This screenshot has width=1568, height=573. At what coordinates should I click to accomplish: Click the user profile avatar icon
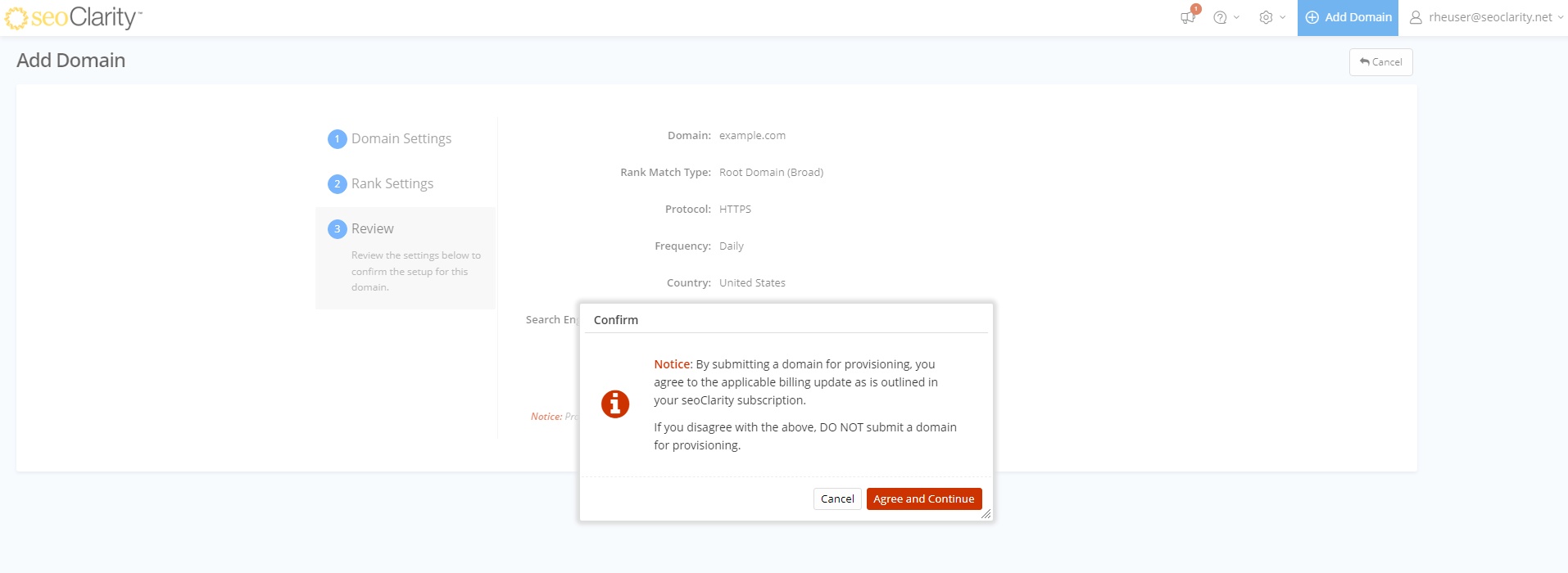(1416, 17)
